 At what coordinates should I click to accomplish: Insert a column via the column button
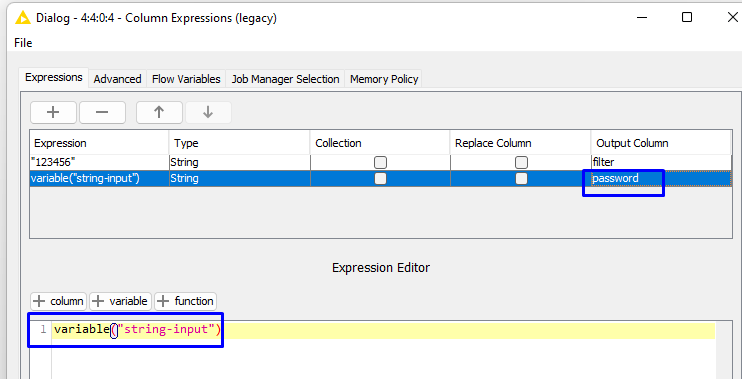tap(59, 301)
